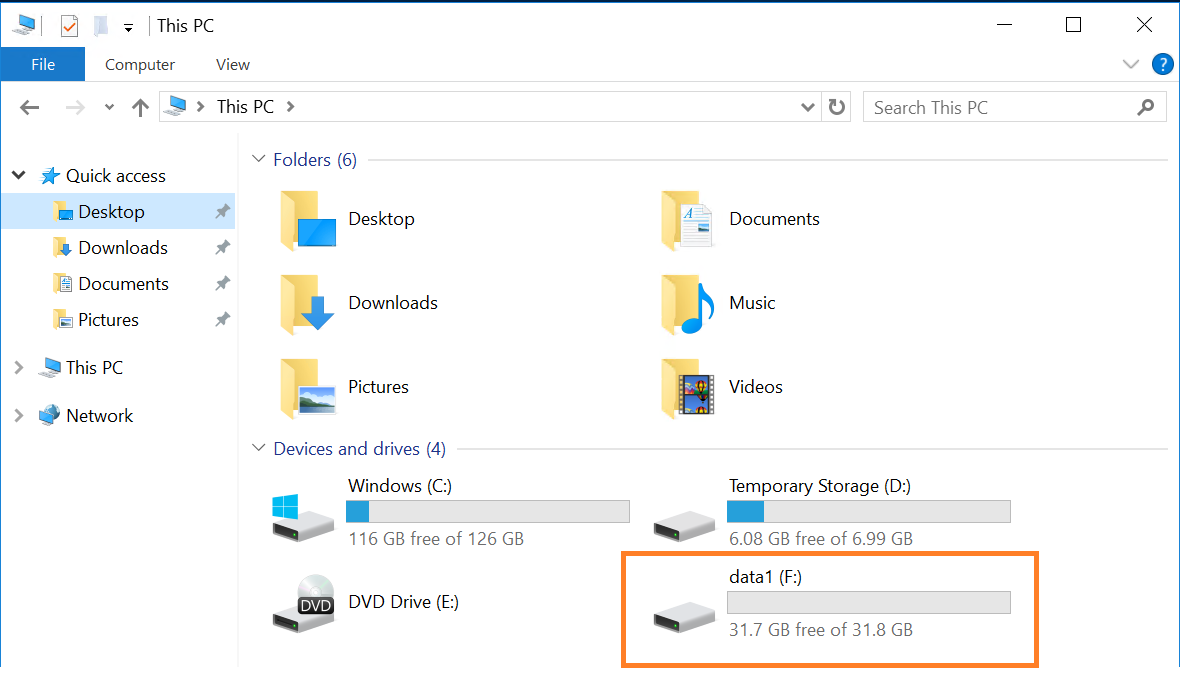Collapse the Devices and drives group

[x=259, y=449]
